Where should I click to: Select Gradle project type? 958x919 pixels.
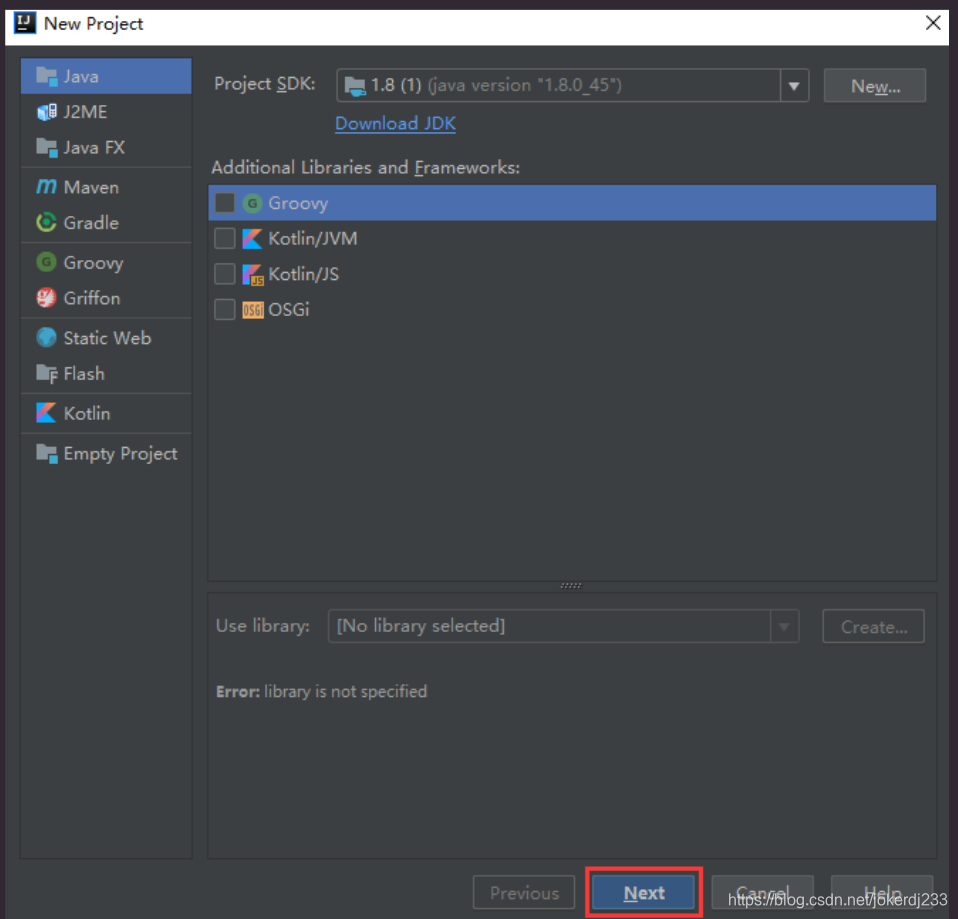click(x=106, y=222)
